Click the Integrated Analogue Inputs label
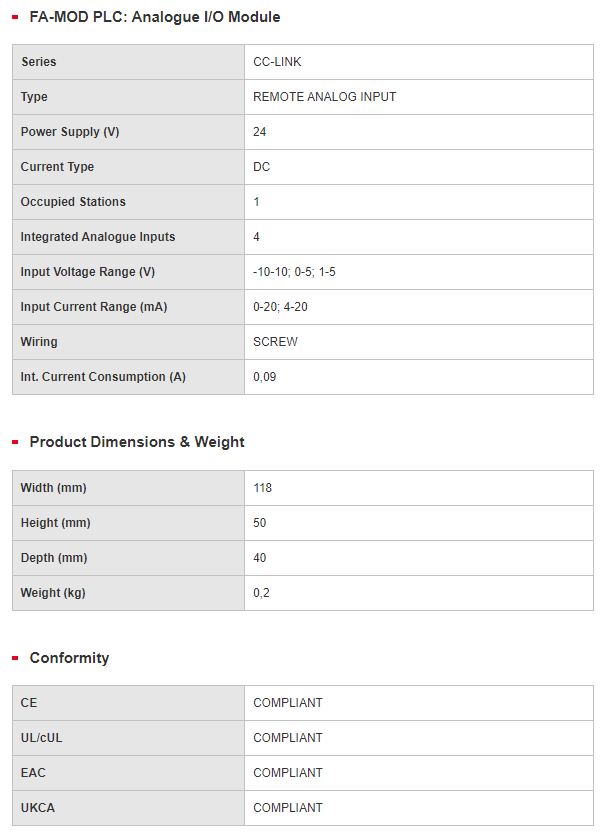Viewport: 611px width, 837px height. (x=98, y=237)
